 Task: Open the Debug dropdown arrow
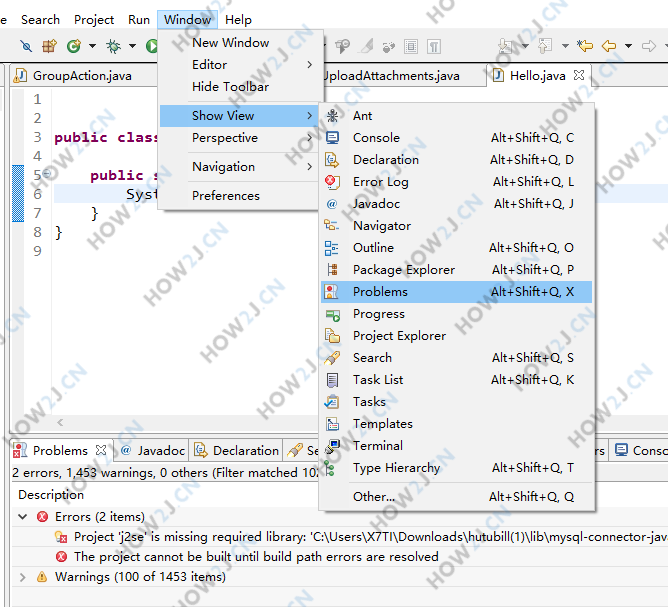(x=132, y=46)
